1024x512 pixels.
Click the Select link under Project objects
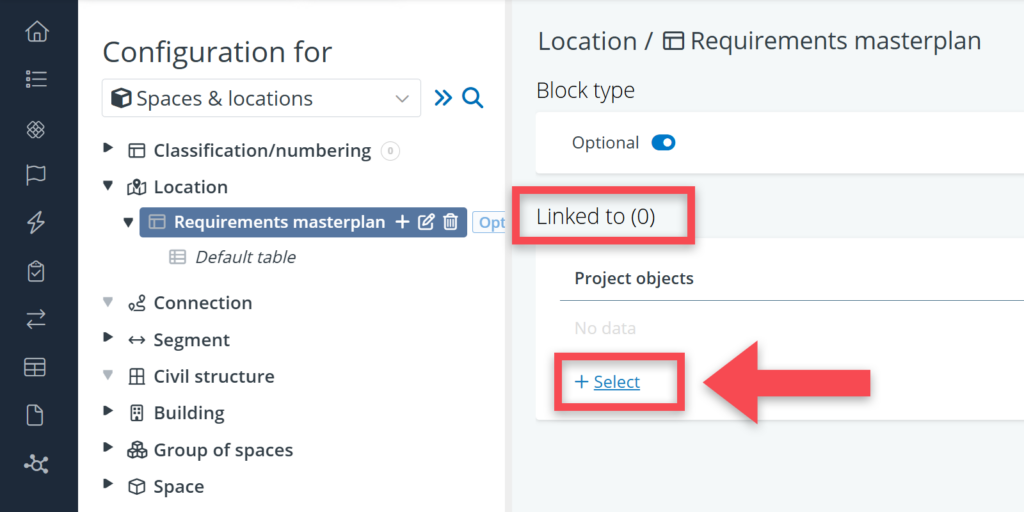[x=616, y=382]
